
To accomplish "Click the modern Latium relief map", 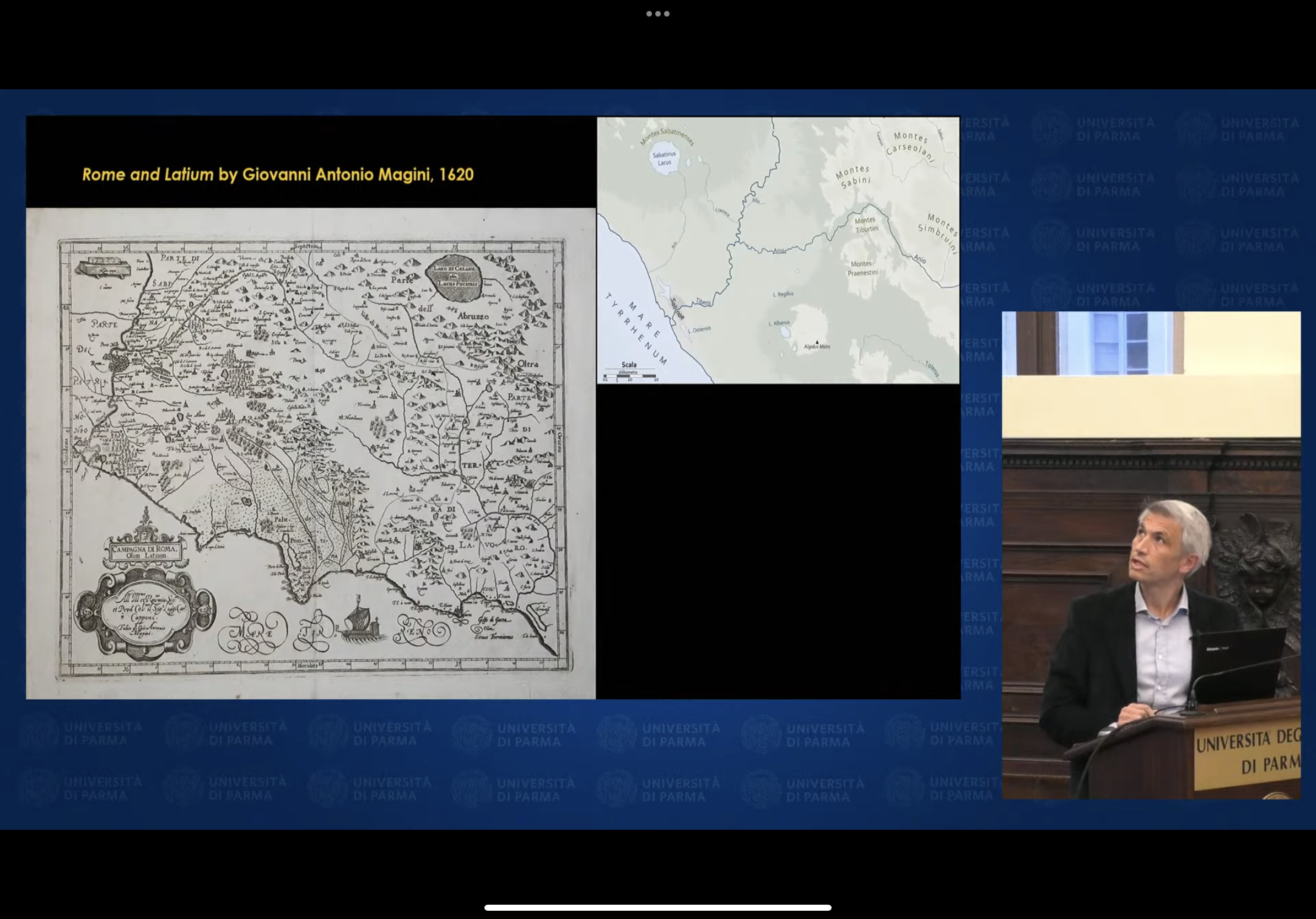I will (x=778, y=250).
